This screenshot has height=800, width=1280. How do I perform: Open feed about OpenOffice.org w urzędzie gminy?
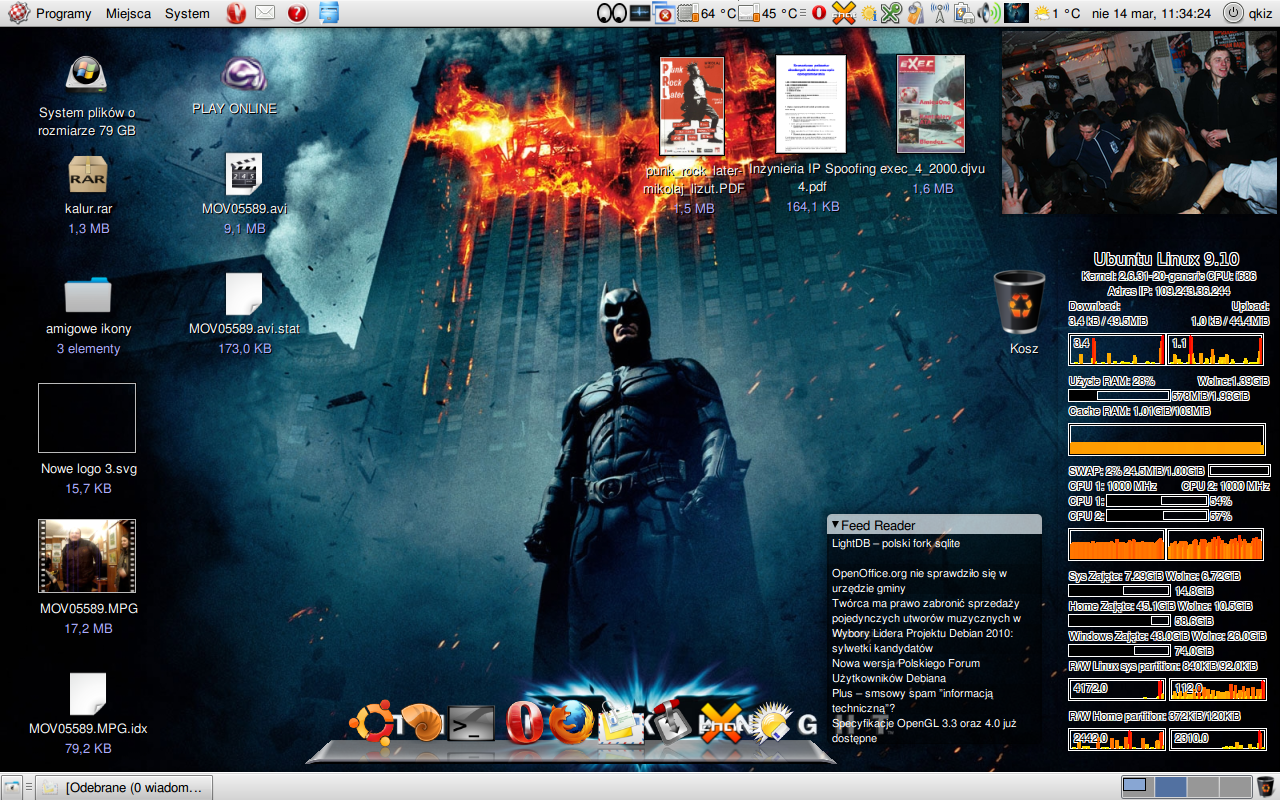pyautogui.click(x=919, y=581)
